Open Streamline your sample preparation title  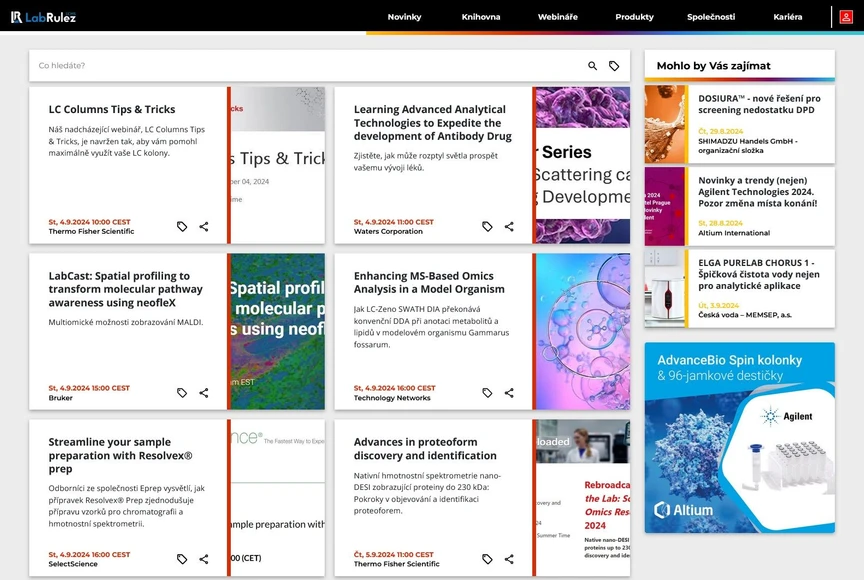(x=120, y=456)
